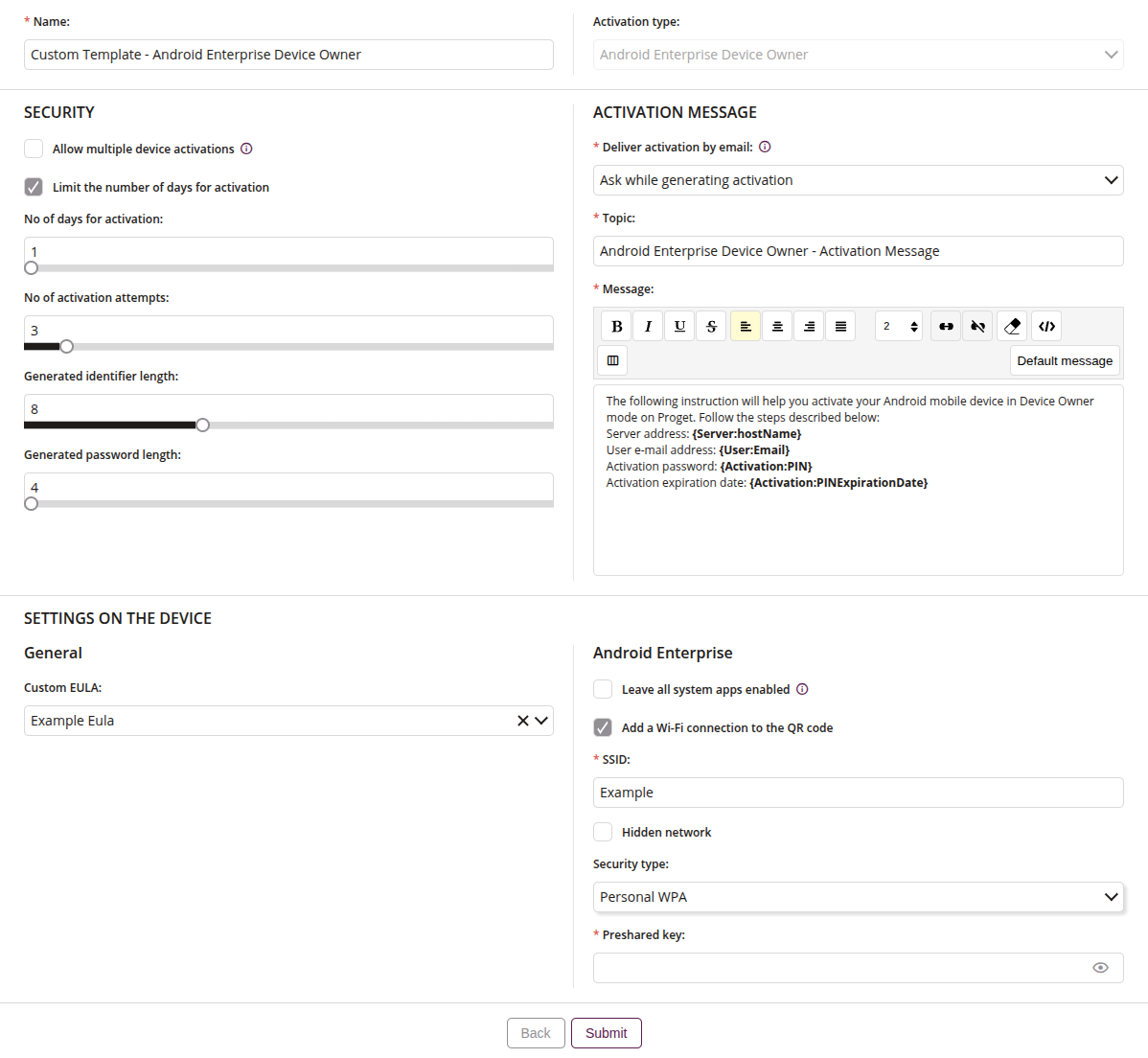Screen dimensions: 1148x1058
Task: Select center text alignment
Action: point(777,326)
